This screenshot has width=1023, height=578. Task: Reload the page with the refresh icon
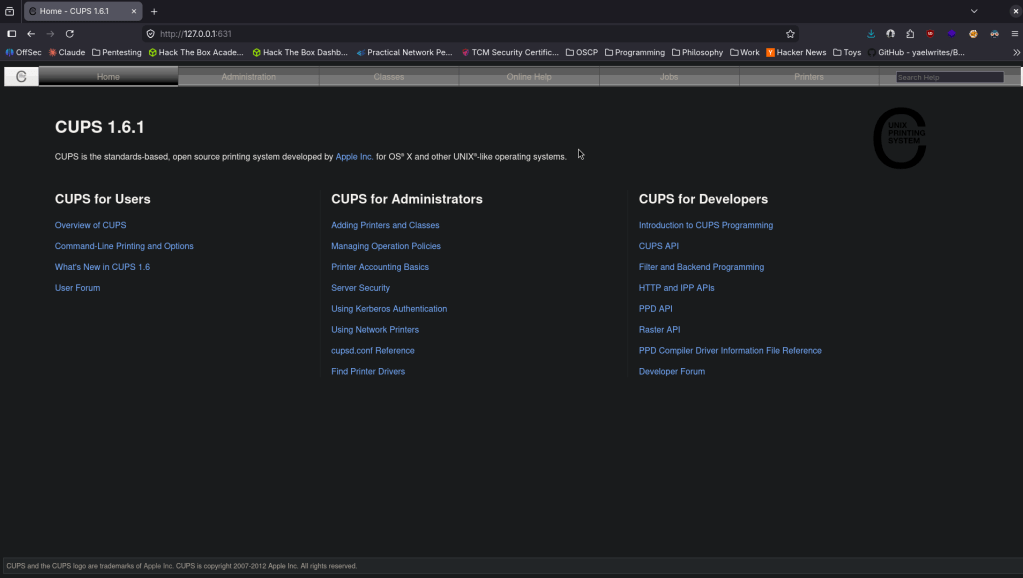(x=70, y=34)
